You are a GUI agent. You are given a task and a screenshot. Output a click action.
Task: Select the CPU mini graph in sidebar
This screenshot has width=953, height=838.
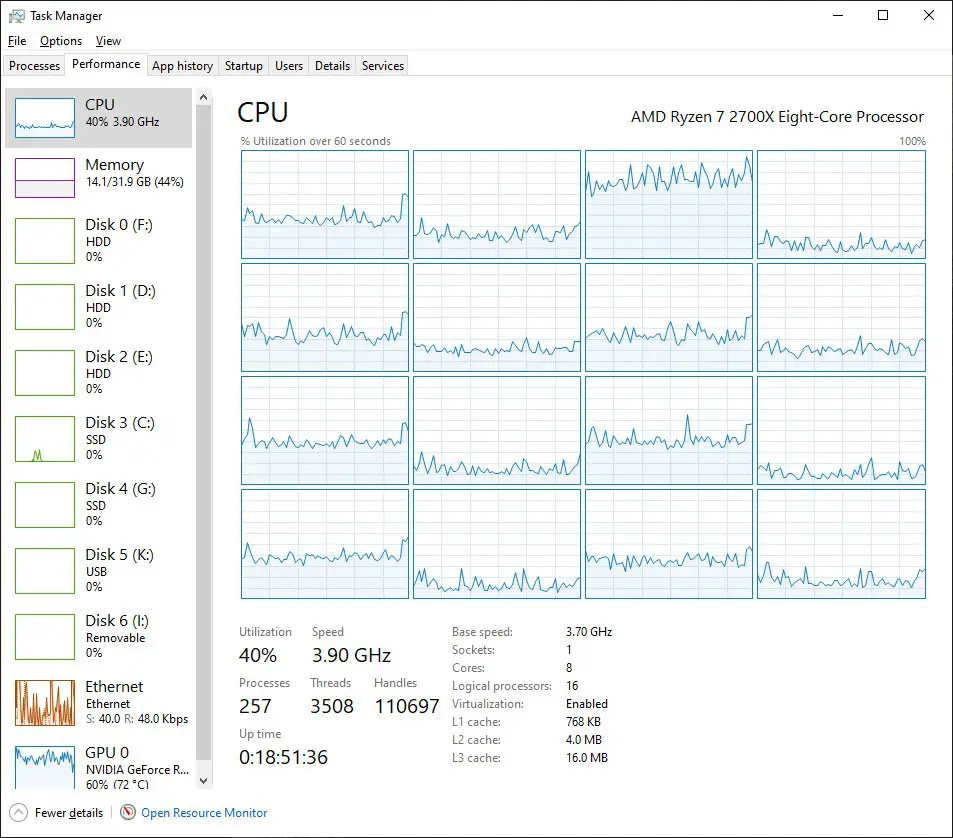(45, 118)
